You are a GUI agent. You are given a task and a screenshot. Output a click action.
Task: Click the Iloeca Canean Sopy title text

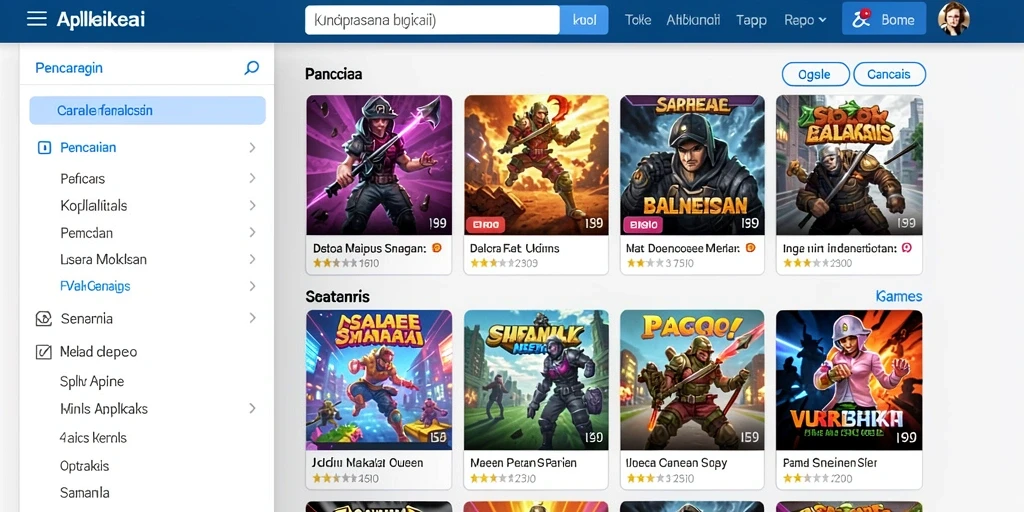pyautogui.click(x=677, y=463)
